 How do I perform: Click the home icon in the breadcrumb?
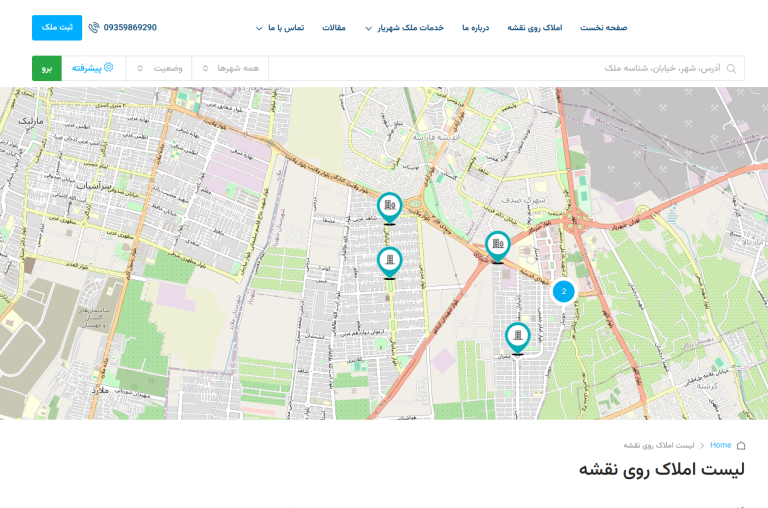click(x=740, y=445)
